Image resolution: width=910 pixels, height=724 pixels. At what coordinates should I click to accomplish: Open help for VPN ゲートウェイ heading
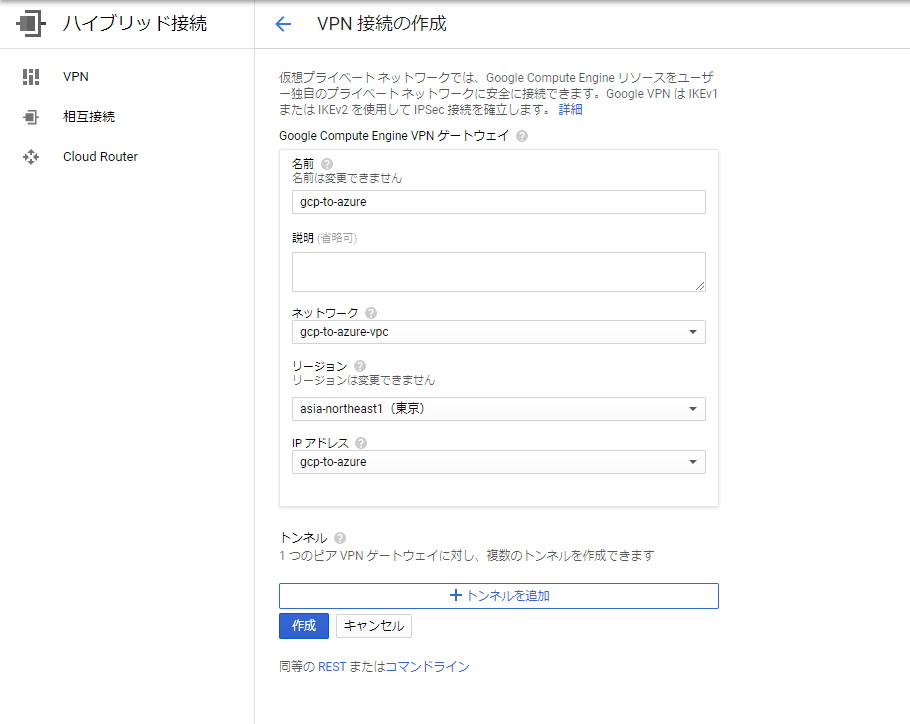point(522,136)
